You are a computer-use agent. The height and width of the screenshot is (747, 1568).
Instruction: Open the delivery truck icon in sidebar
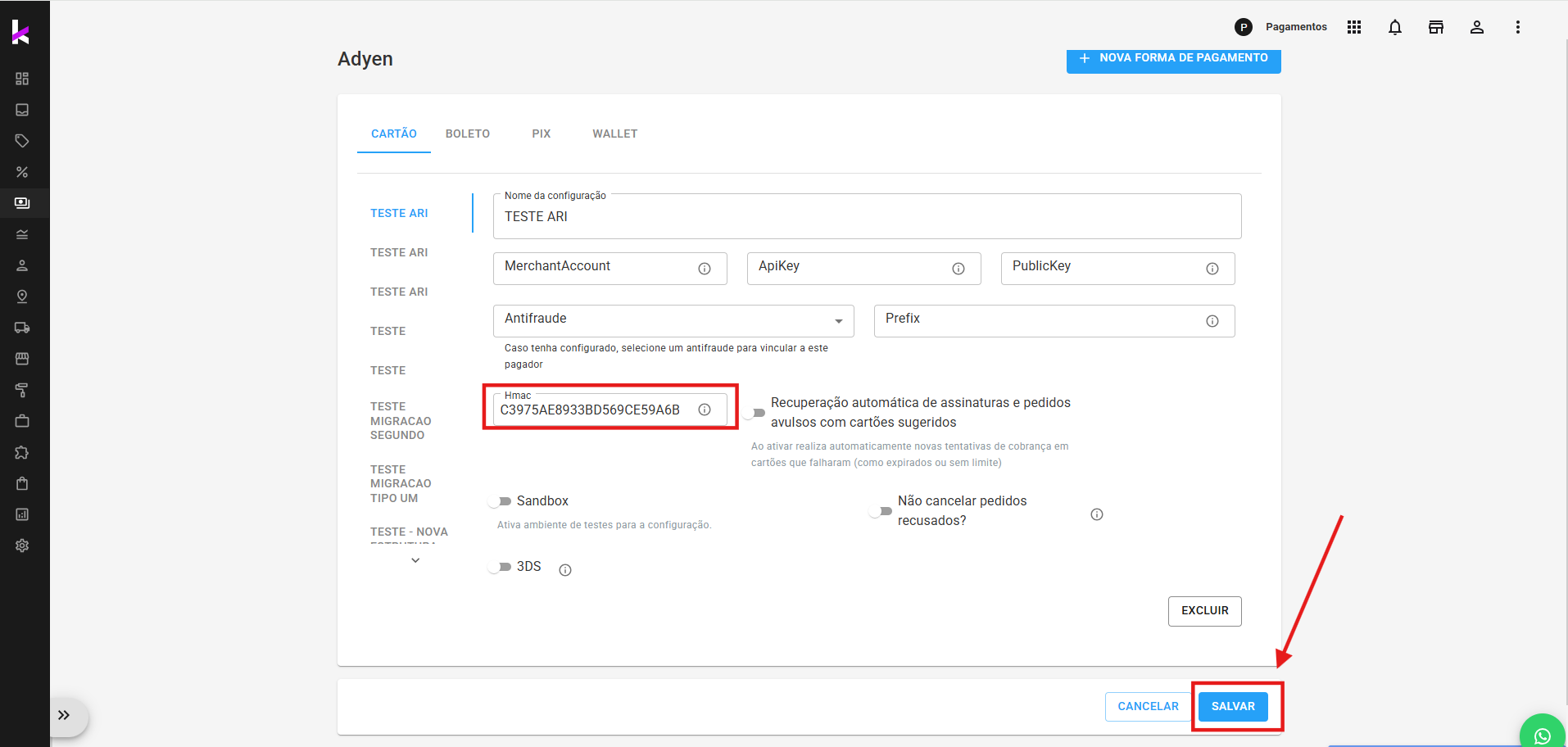[22, 328]
